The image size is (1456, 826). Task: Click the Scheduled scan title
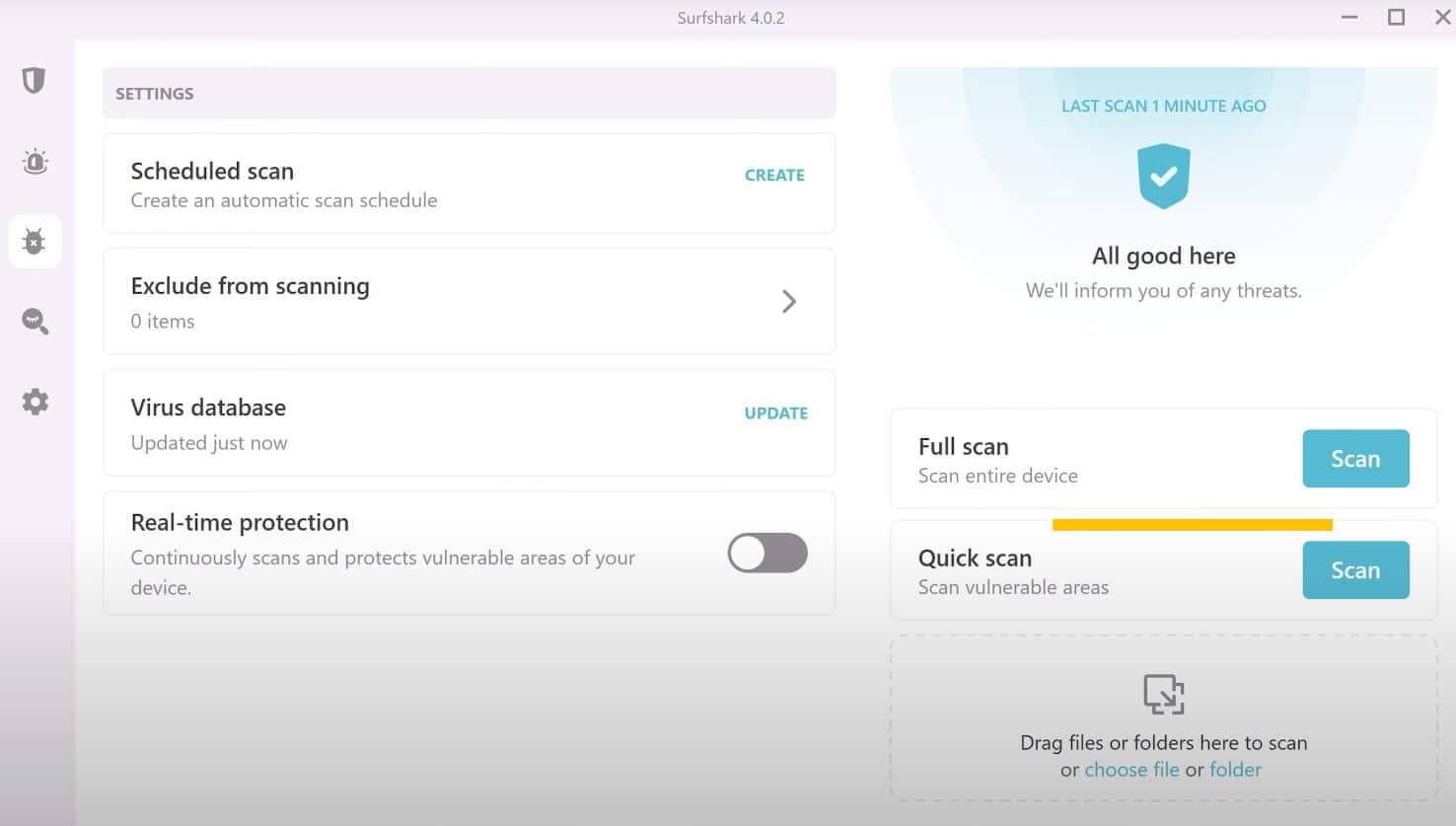pos(212,171)
